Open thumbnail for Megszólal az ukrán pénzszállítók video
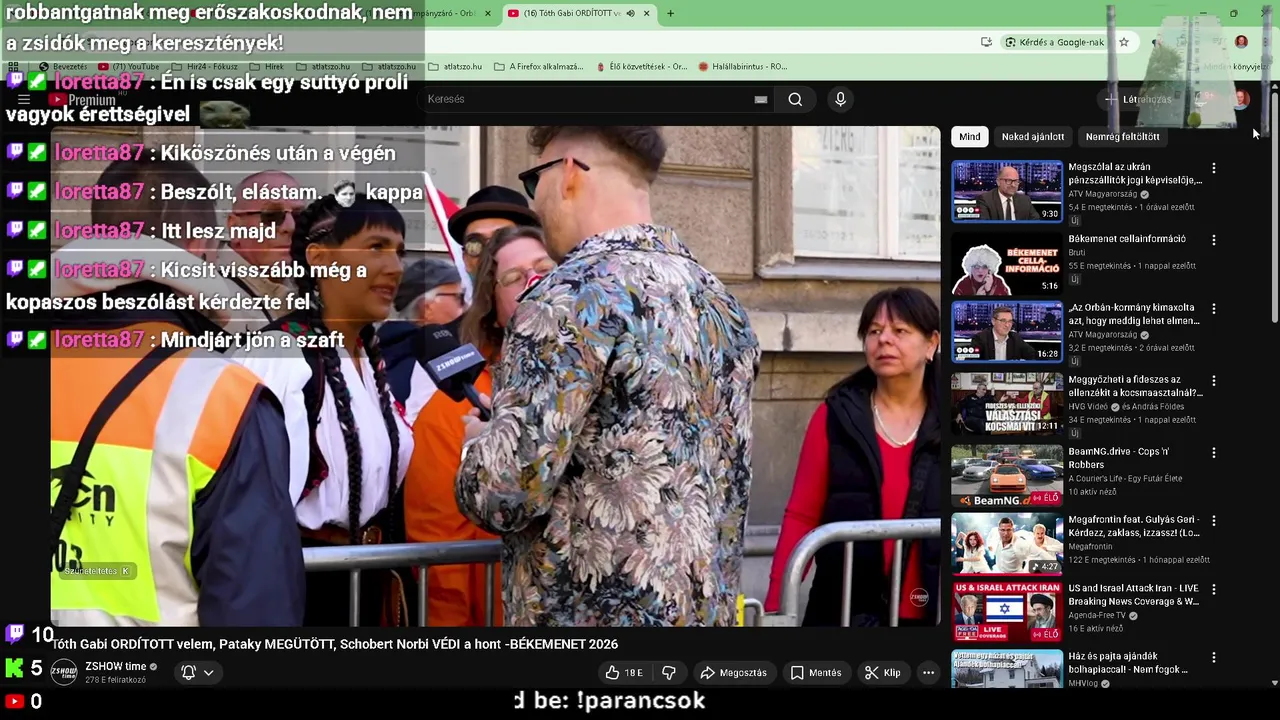The image size is (1280, 720). coord(1007,191)
